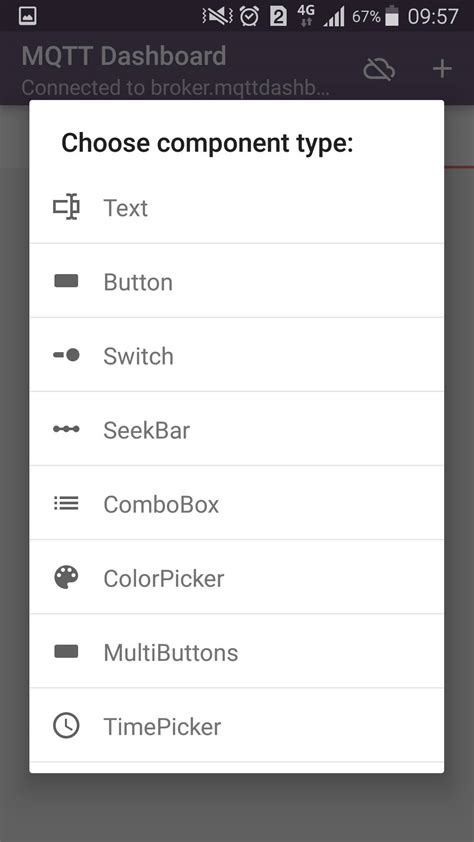Viewport: 474px width, 842px height.
Task: Click the Button component rectangle icon
Action: pyautogui.click(x=66, y=281)
